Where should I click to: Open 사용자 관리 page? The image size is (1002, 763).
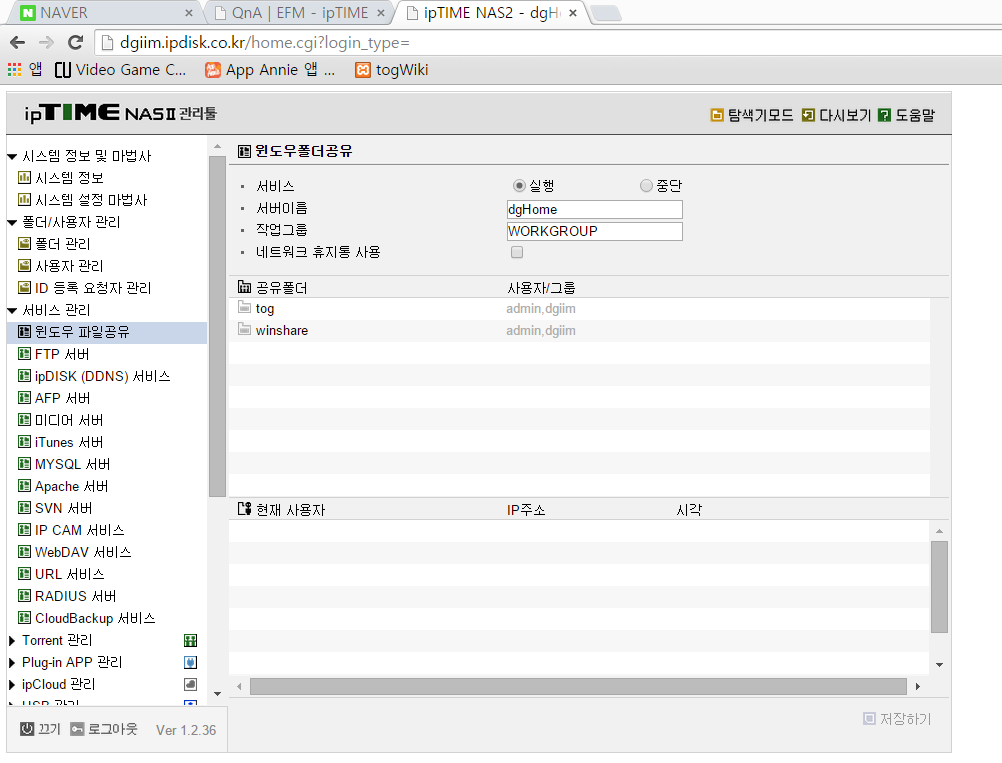tap(69, 266)
